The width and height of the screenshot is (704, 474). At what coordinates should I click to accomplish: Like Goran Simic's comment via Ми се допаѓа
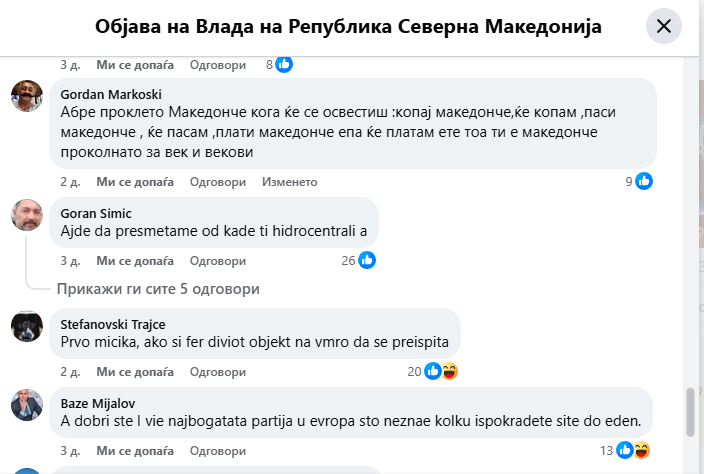pos(135,260)
